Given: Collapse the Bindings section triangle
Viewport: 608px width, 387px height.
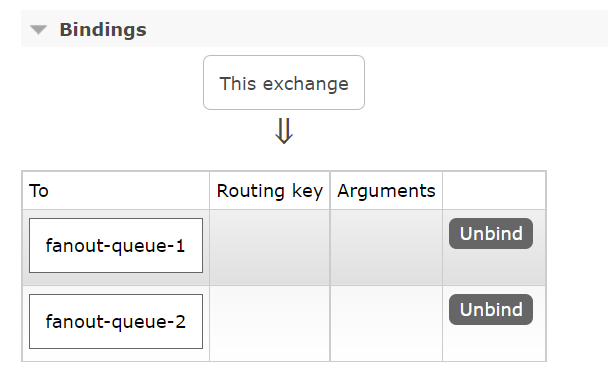Looking at the screenshot, I should [x=38, y=29].
